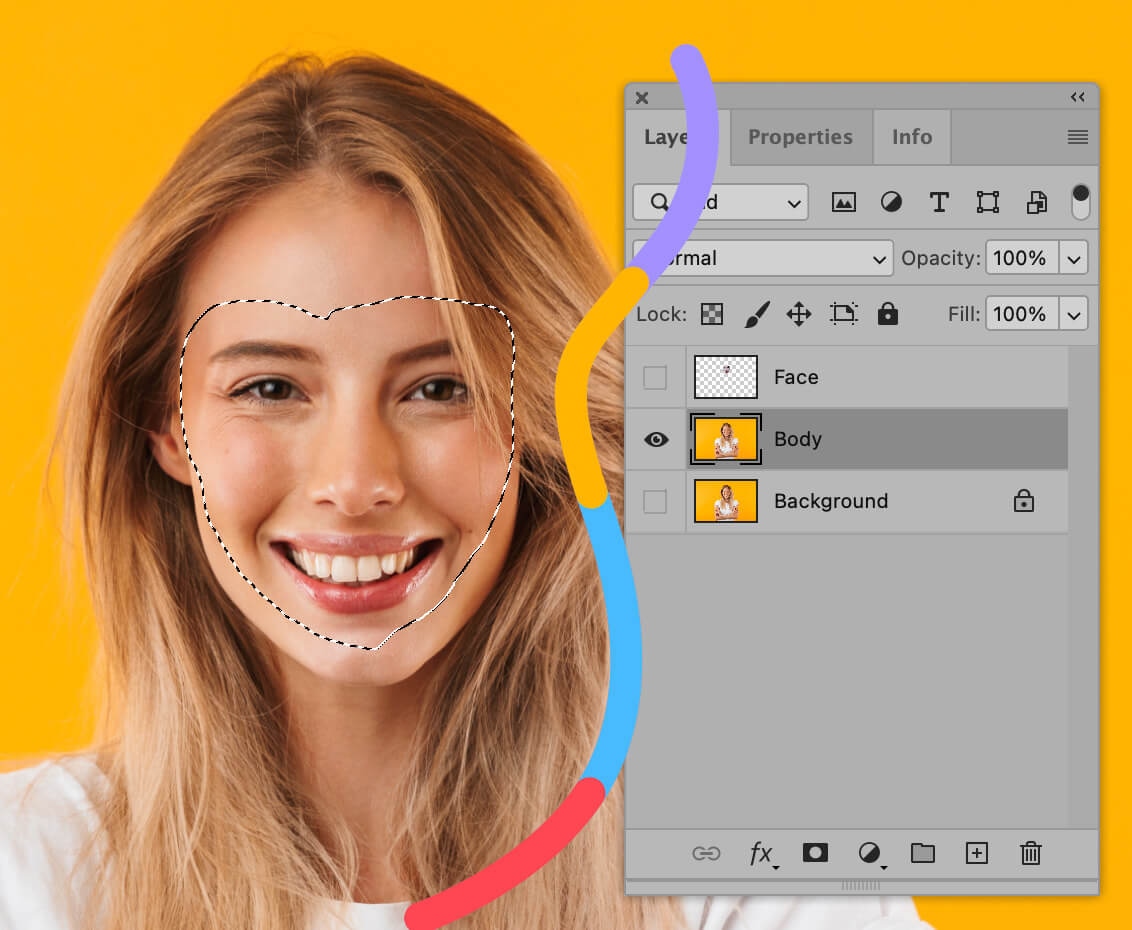Screen dimensions: 1132x930
Task: Switch to the Info tab
Action: click(x=911, y=137)
